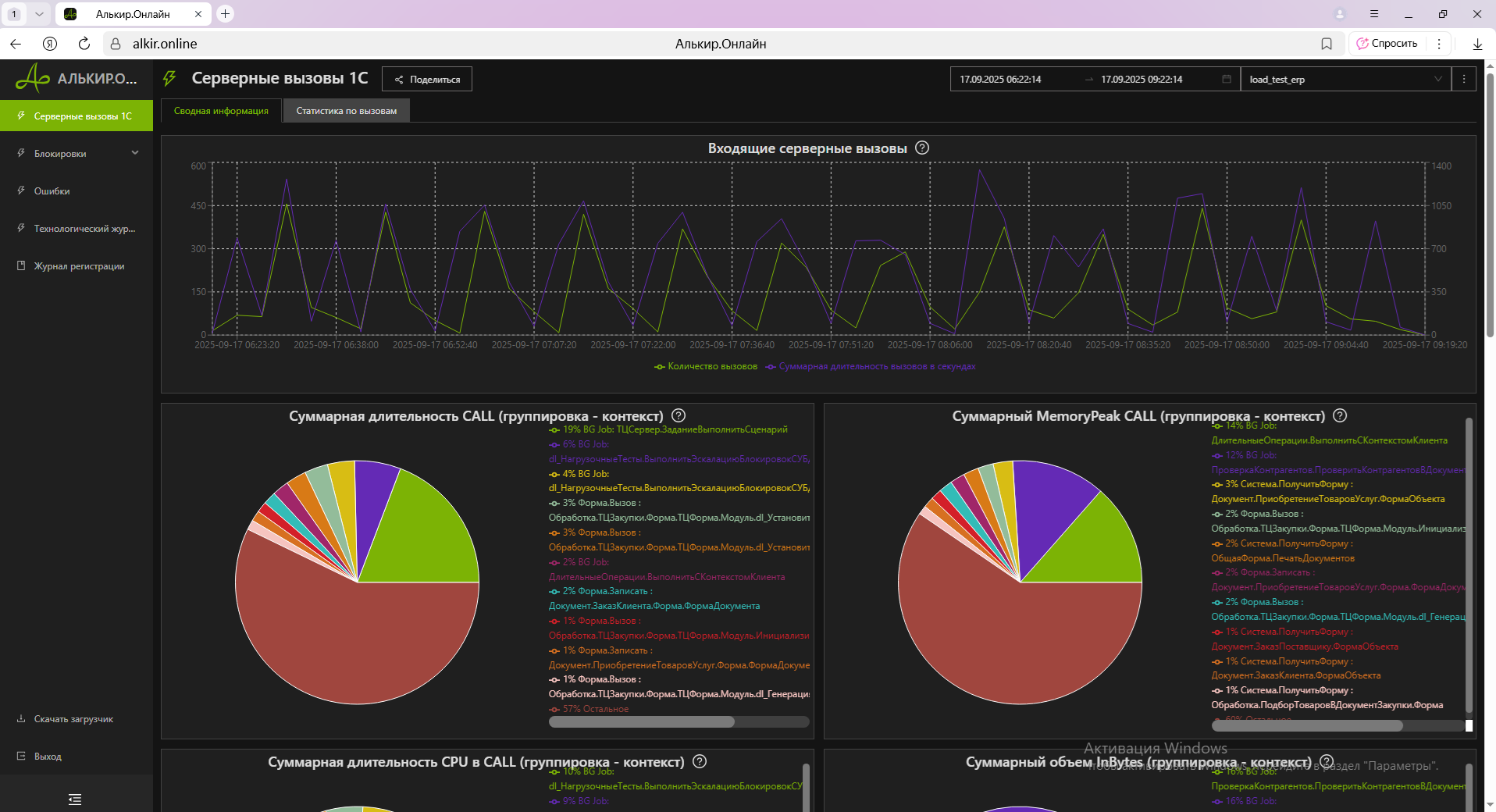Toggle Количество вызовов series in chart legend
Image resolution: width=1496 pixels, height=812 pixels.
706,367
